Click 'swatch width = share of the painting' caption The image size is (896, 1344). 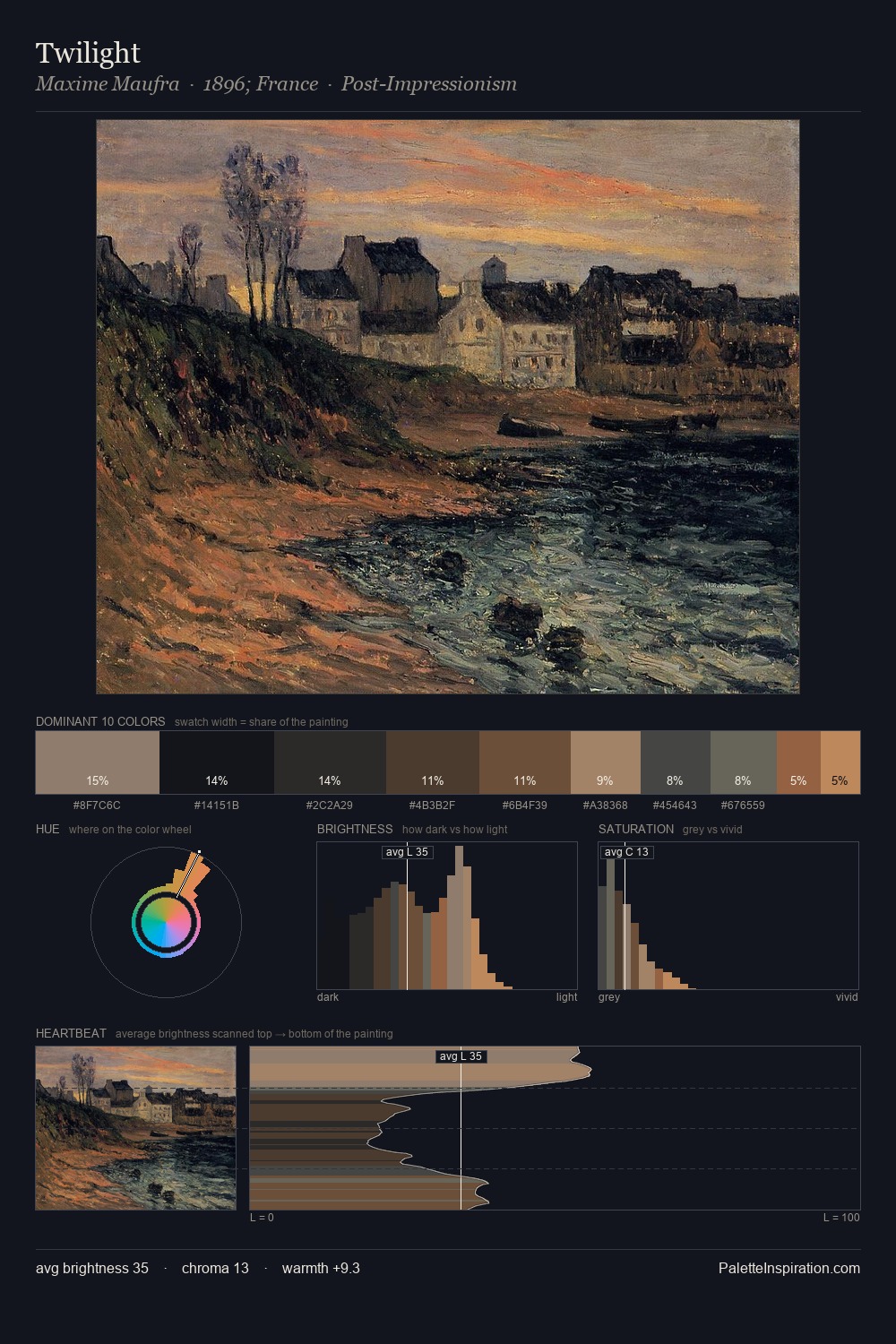point(262,722)
